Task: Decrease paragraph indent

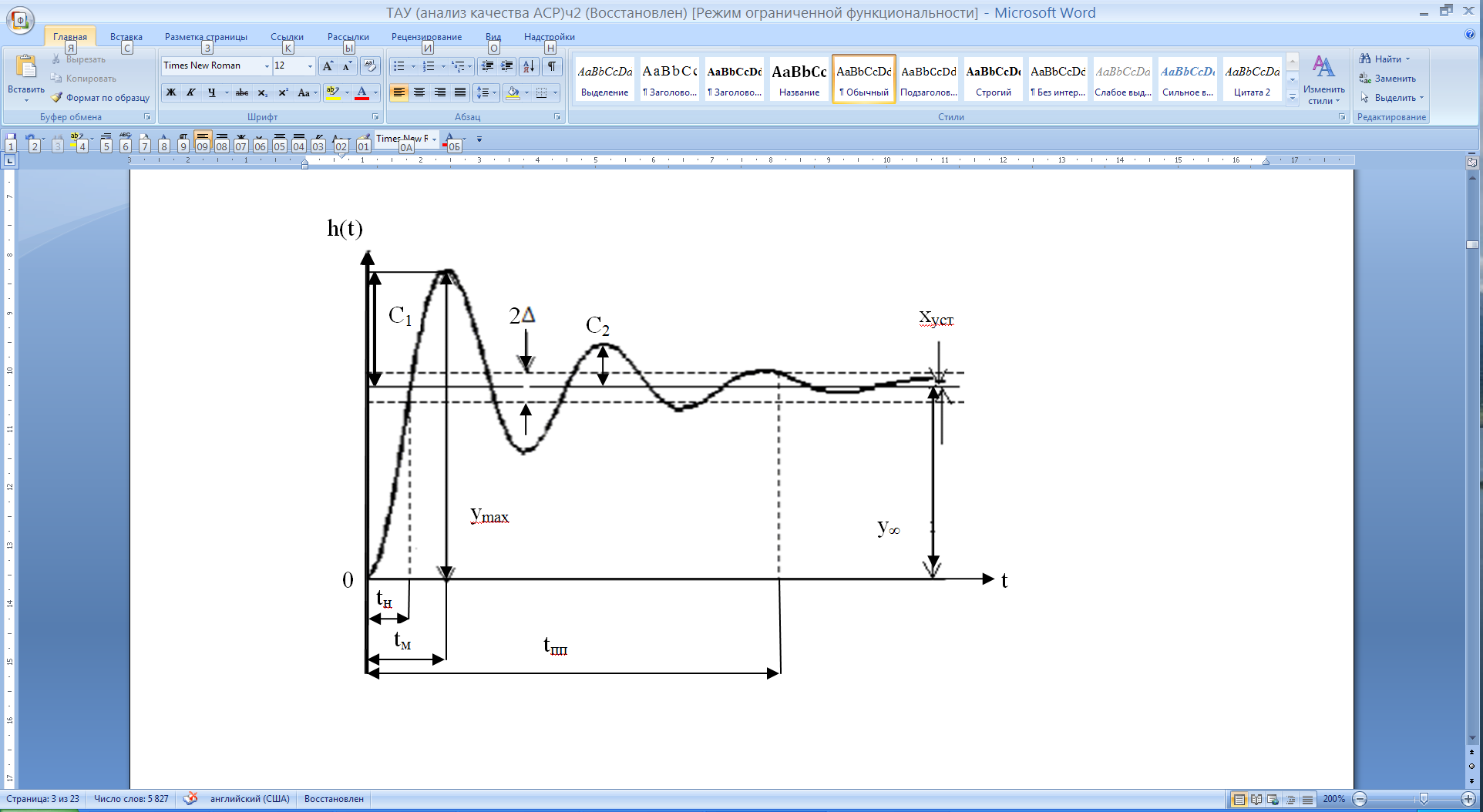Action: pos(487,66)
